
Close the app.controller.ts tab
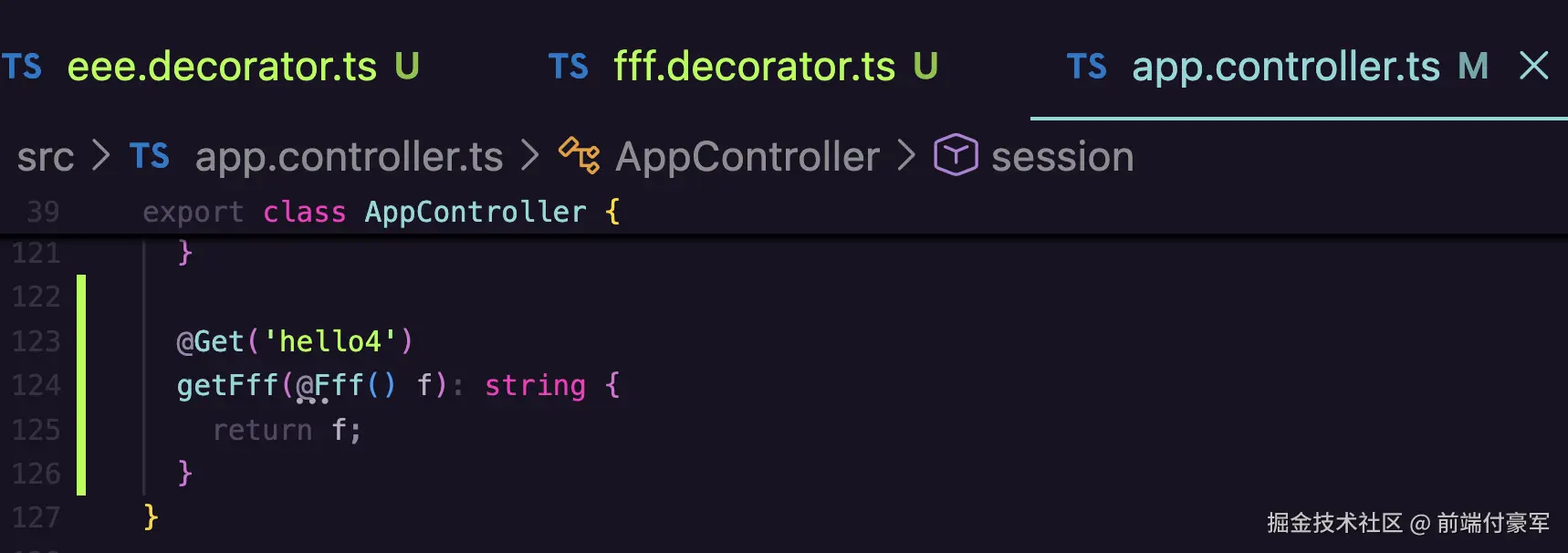1533,66
